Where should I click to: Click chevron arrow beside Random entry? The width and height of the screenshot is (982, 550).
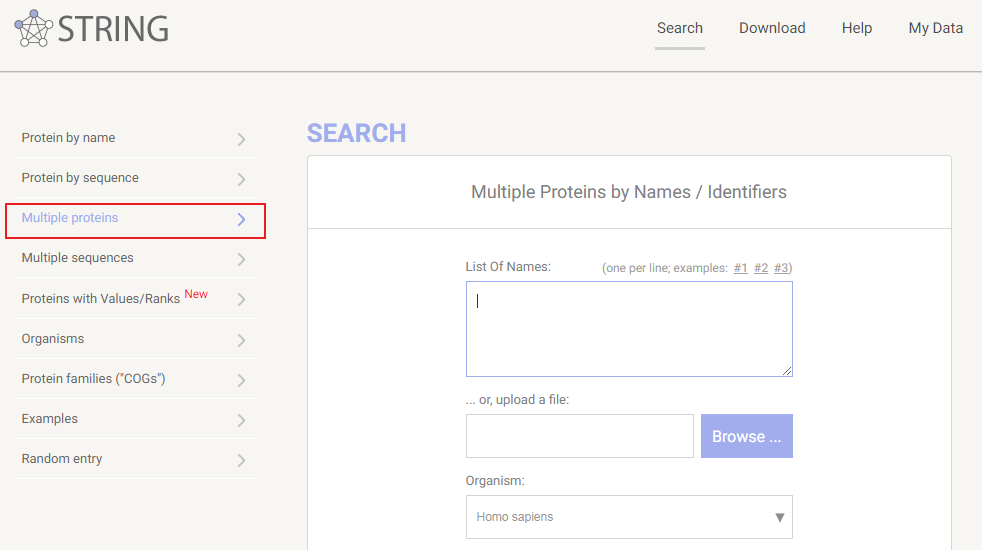coord(241,460)
